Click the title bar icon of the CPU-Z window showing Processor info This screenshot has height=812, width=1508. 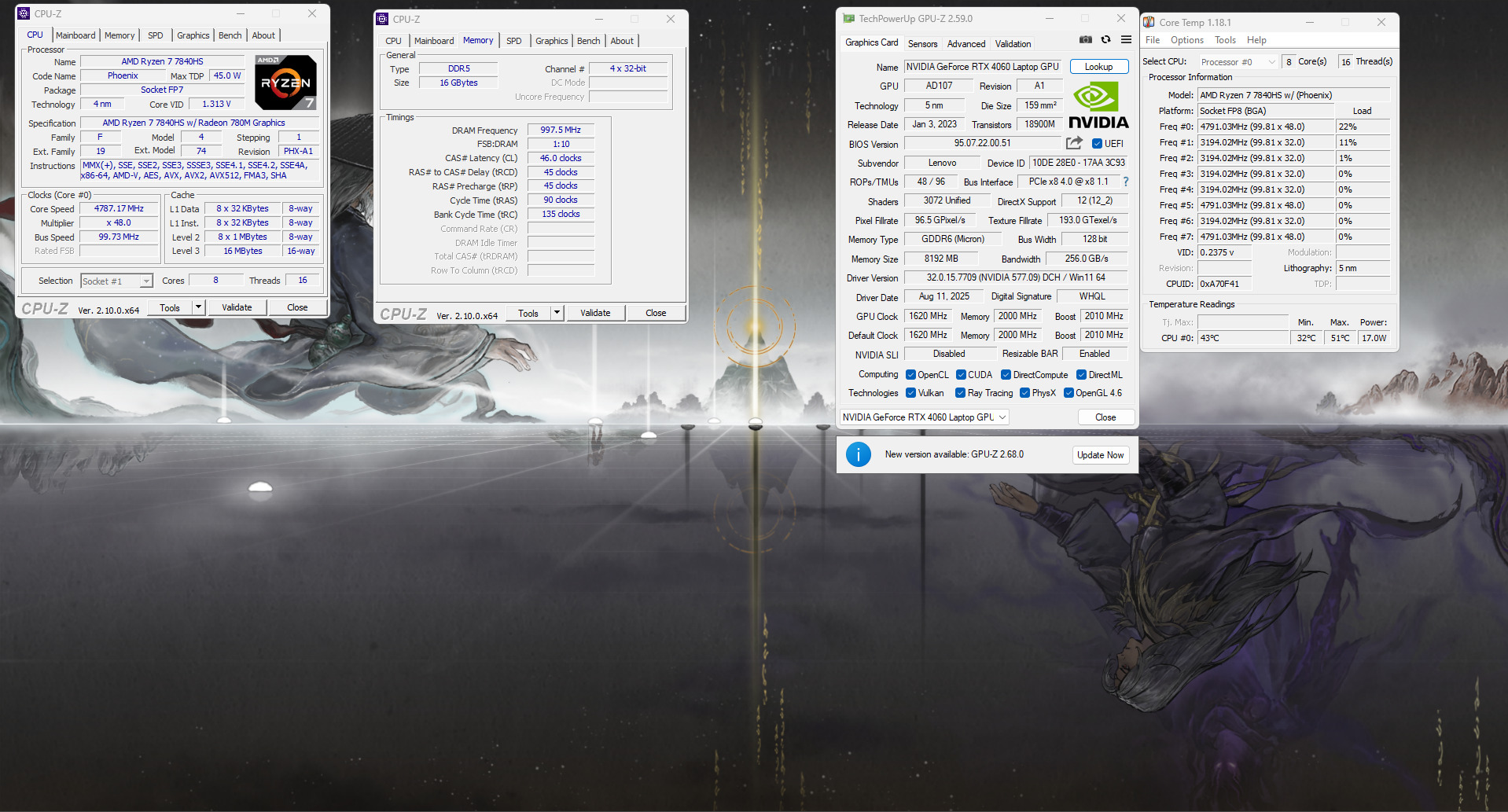click(x=24, y=13)
